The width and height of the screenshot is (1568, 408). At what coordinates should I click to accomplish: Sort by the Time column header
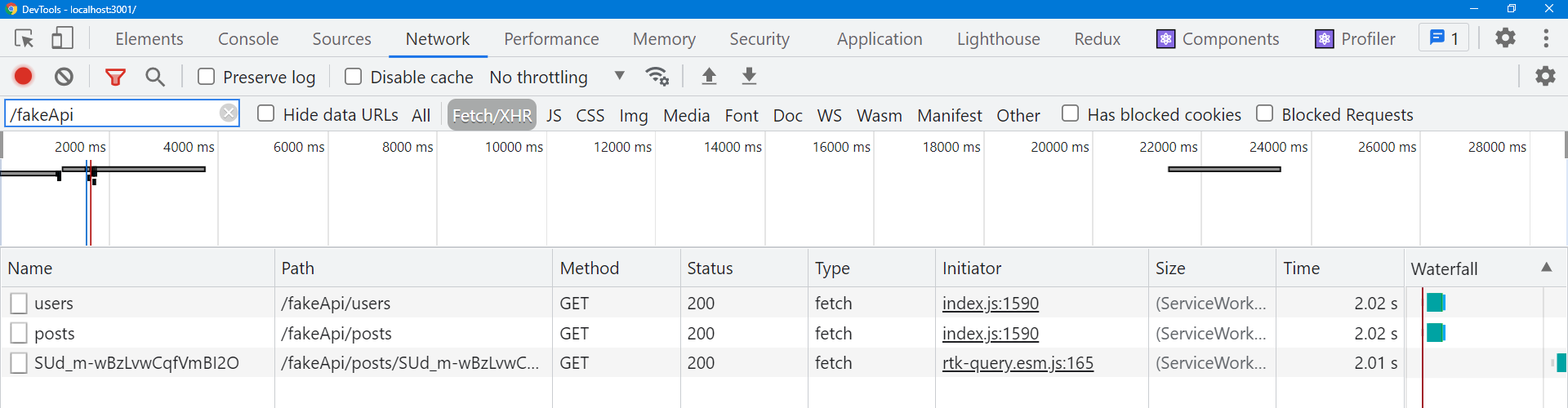pyautogui.click(x=1340, y=268)
